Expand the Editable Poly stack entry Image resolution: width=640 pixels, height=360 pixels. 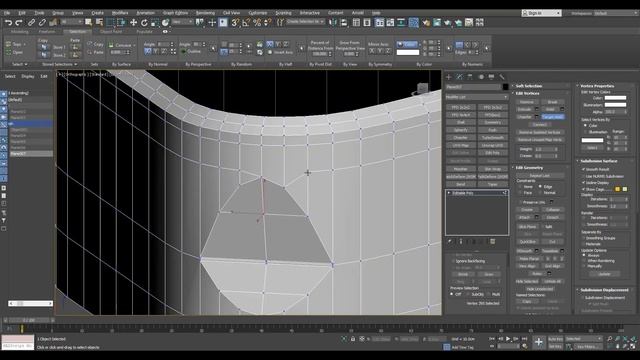pos(449,193)
